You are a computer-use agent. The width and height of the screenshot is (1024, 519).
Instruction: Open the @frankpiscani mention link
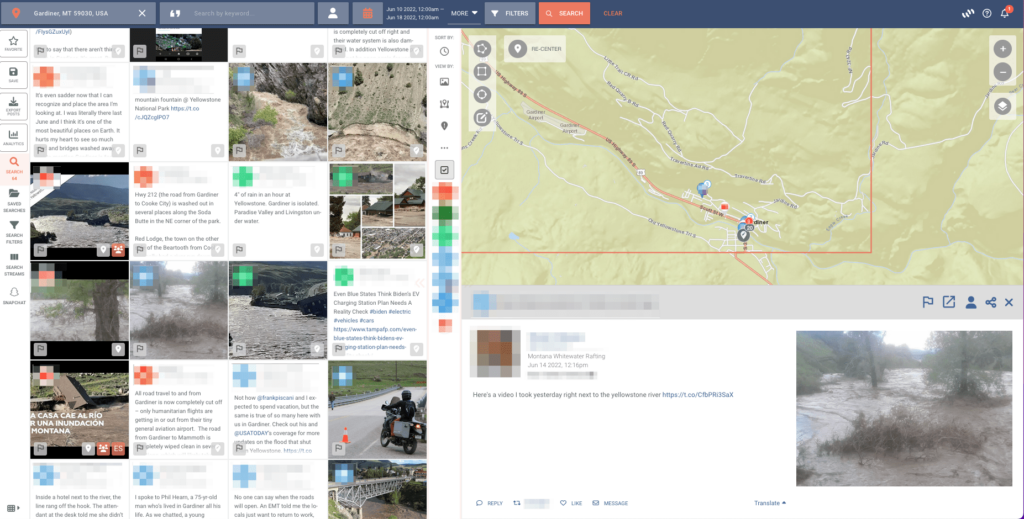(276, 398)
